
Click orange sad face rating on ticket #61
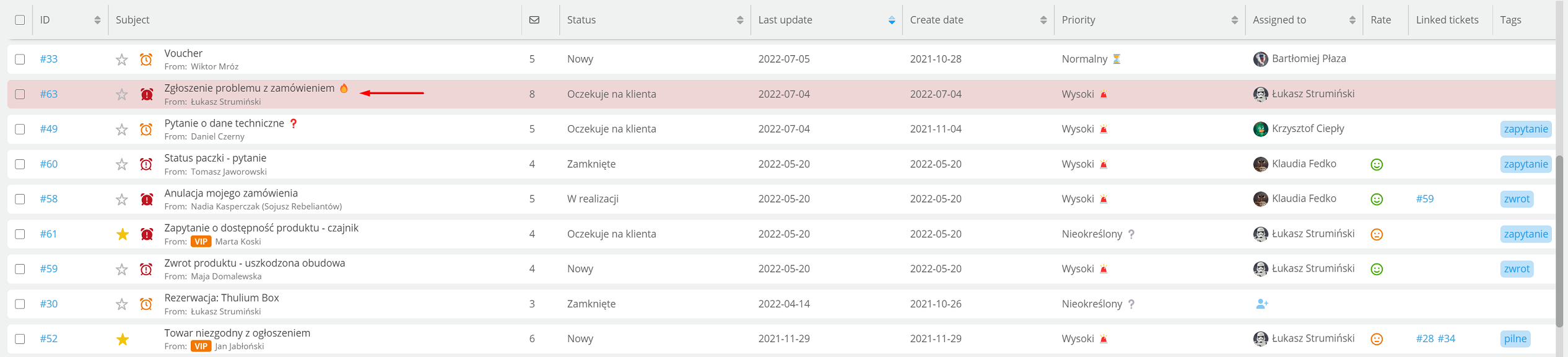[1377, 234]
